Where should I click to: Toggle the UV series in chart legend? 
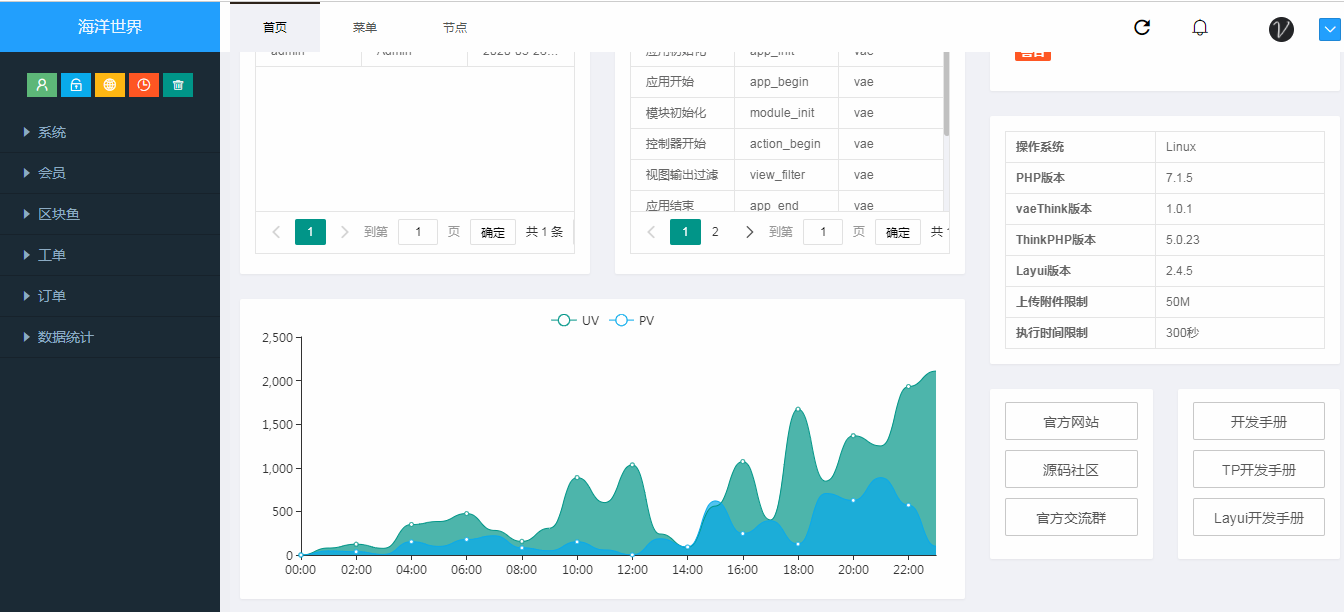point(576,321)
